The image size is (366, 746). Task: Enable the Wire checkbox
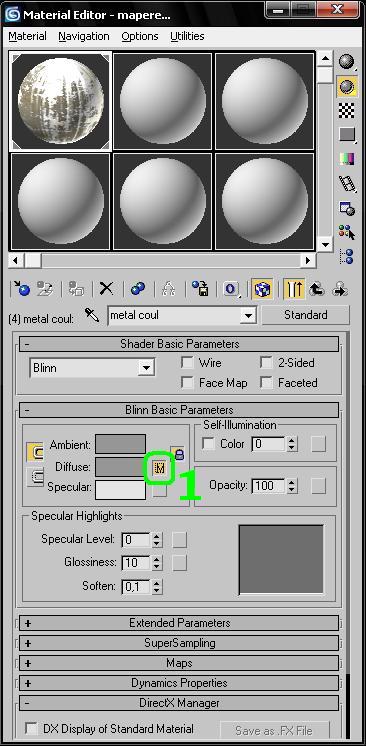(188, 363)
